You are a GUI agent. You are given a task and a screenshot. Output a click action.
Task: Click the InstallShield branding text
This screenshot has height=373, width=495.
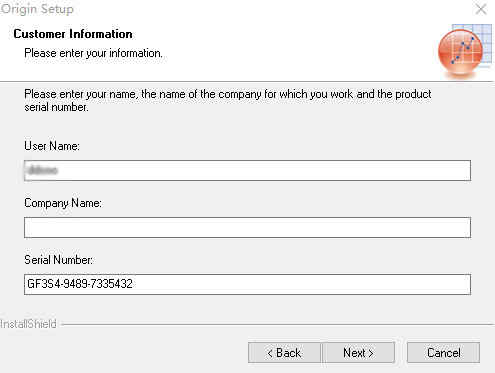[x=28, y=324]
